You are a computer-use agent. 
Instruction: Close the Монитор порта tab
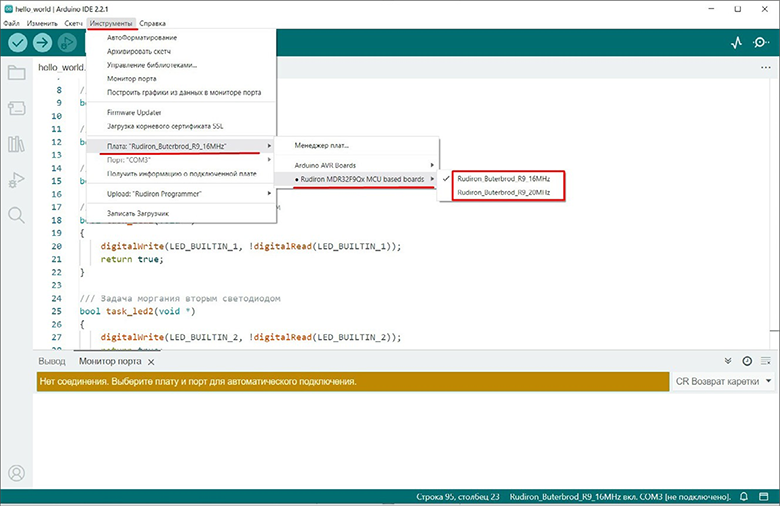151,362
